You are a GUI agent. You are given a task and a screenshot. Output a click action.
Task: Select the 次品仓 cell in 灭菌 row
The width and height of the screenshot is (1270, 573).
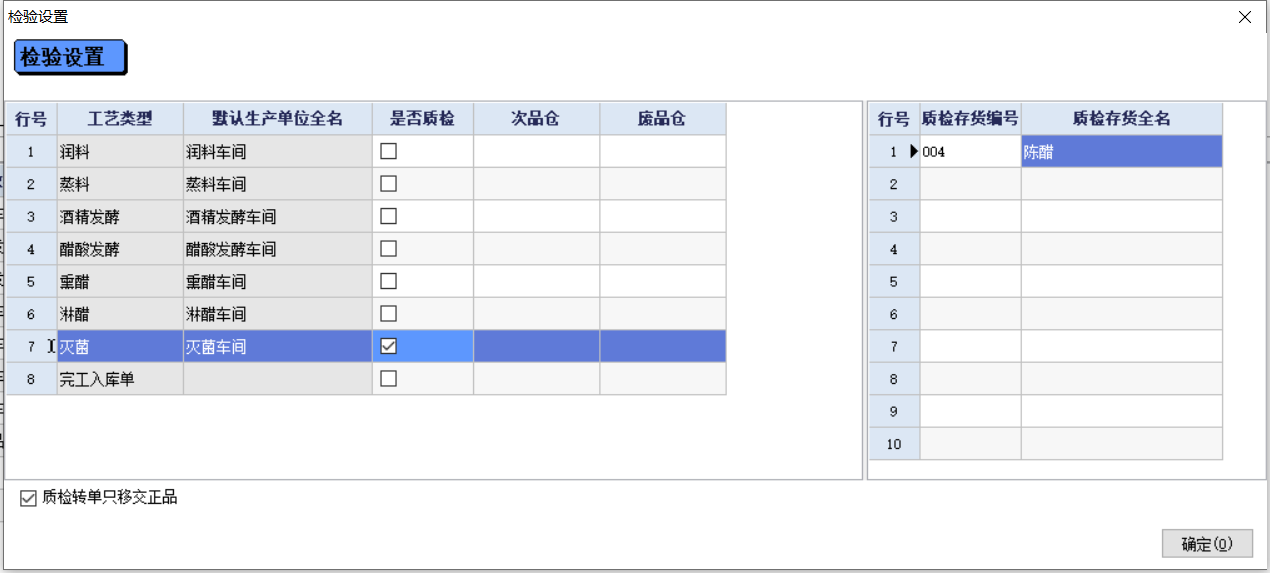pos(536,346)
